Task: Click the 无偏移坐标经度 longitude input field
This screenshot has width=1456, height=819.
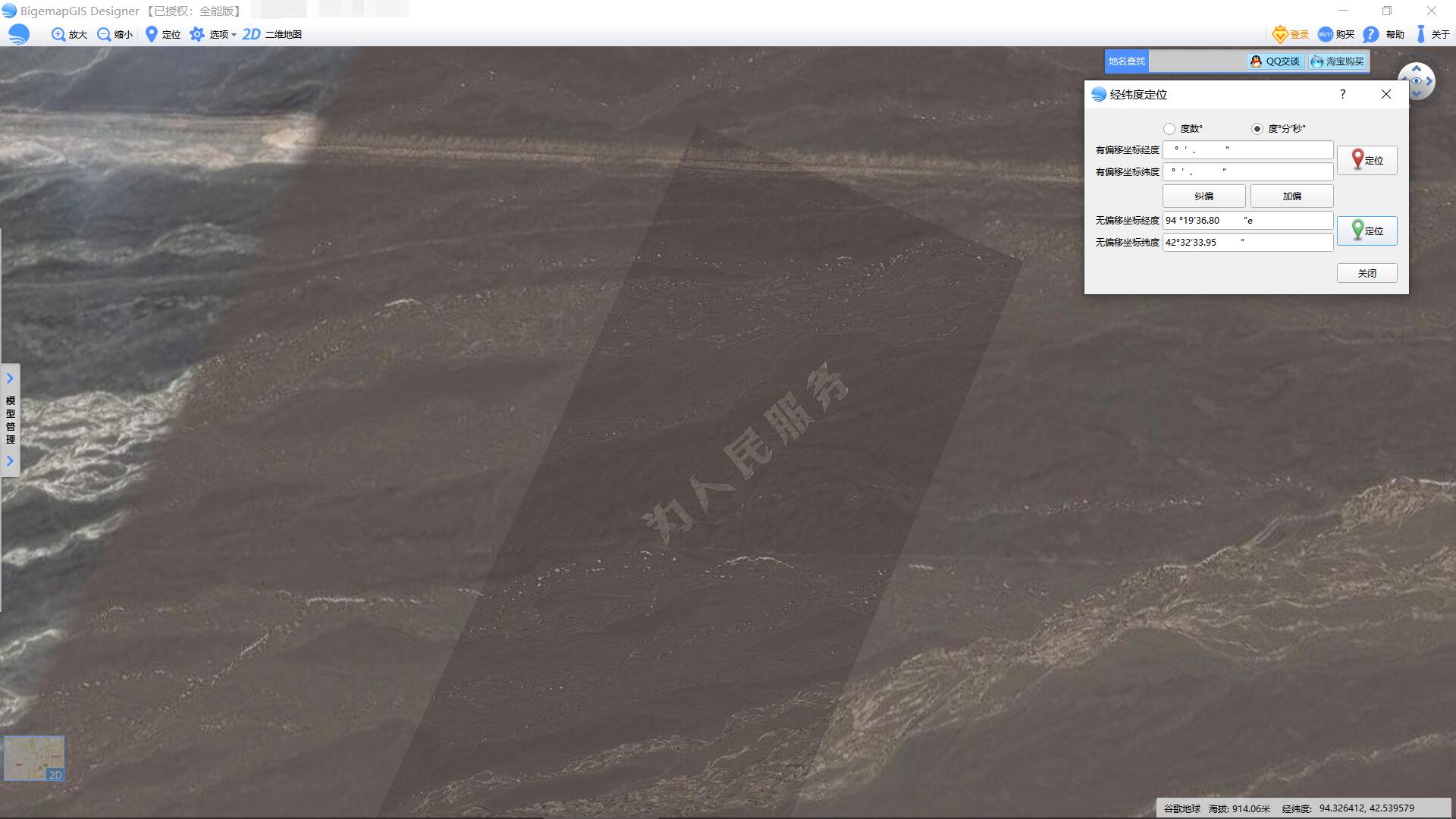Action: click(1247, 221)
